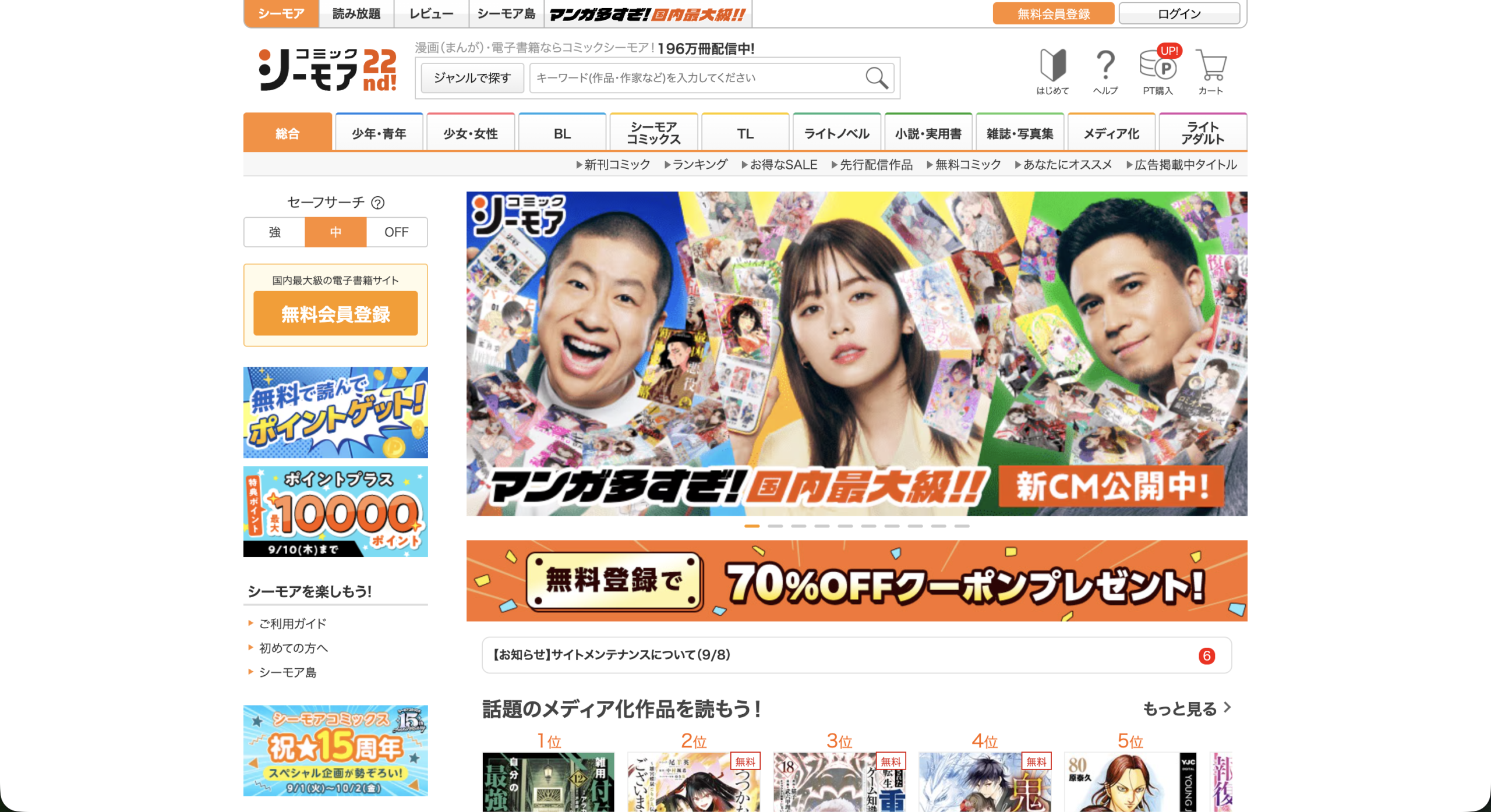
Task: Select the 少女・女性 category tab
Action: click(x=471, y=133)
